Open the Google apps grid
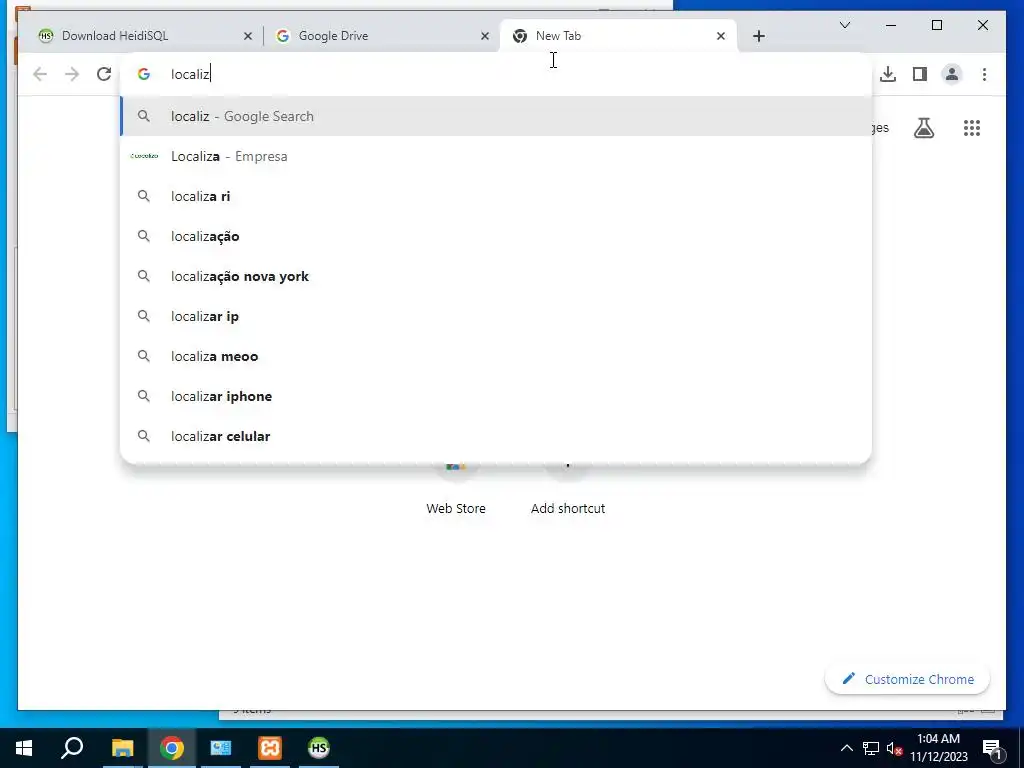This screenshot has height=768, width=1024. [972, 128]
